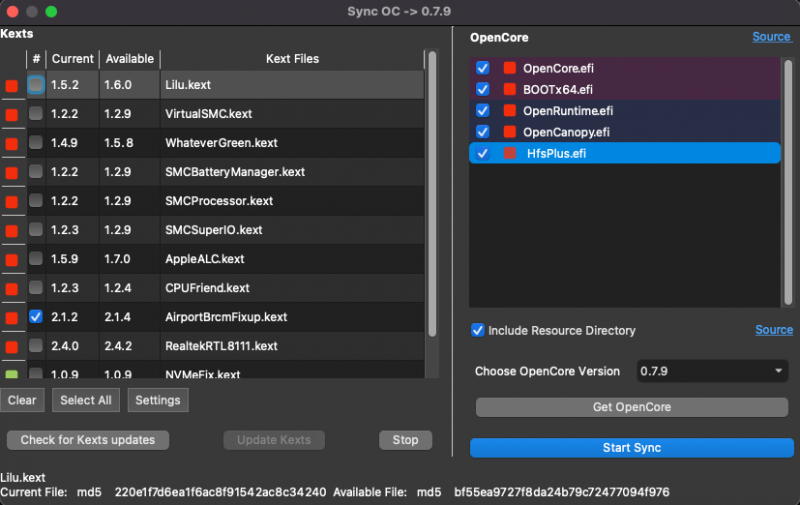Click red status square next to HfsPlus.efi
The height and width of the screenshot is (505, 800).
point(511,153)
